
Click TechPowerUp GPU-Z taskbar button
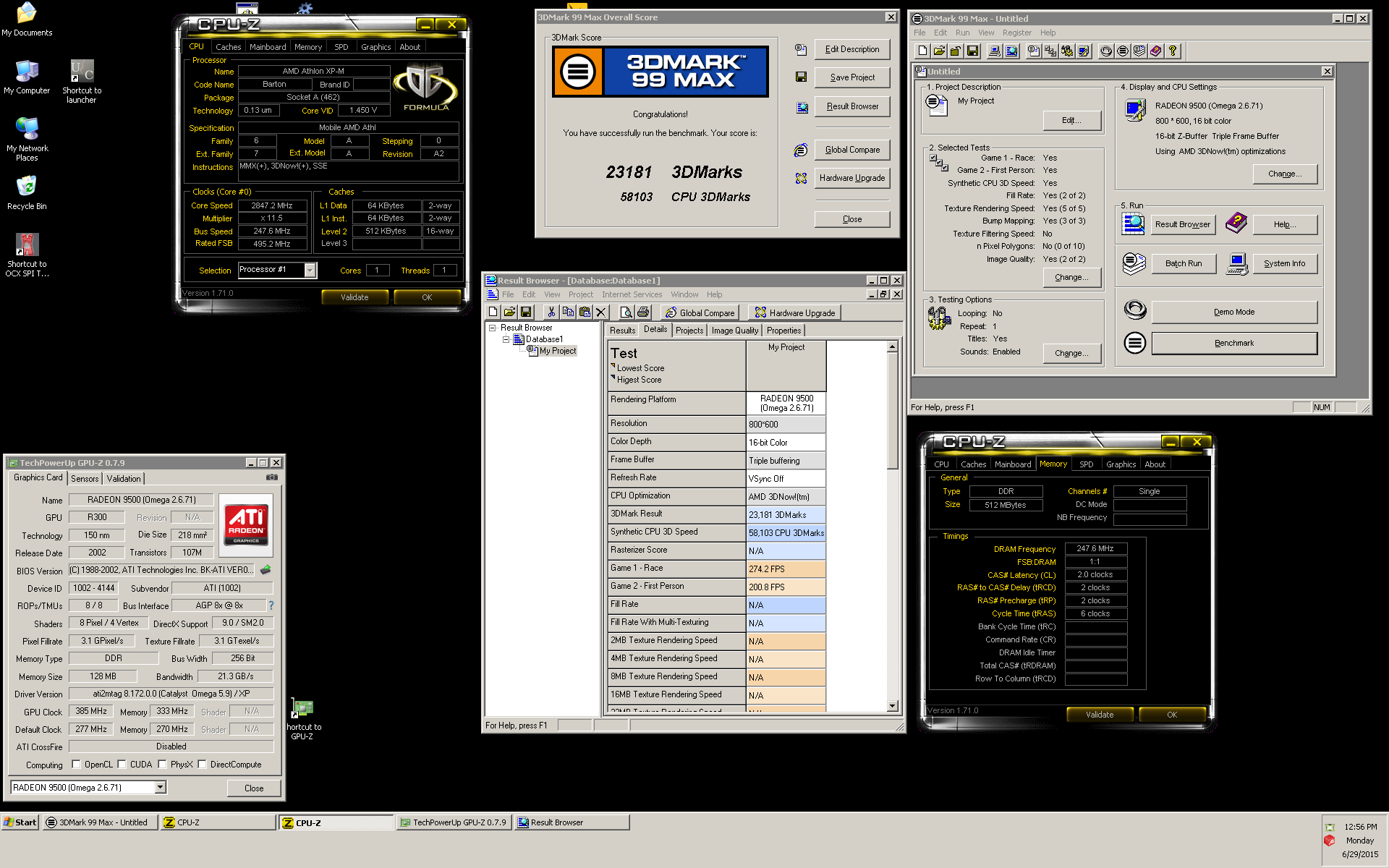pyautogui.click(x=454, y=822)
